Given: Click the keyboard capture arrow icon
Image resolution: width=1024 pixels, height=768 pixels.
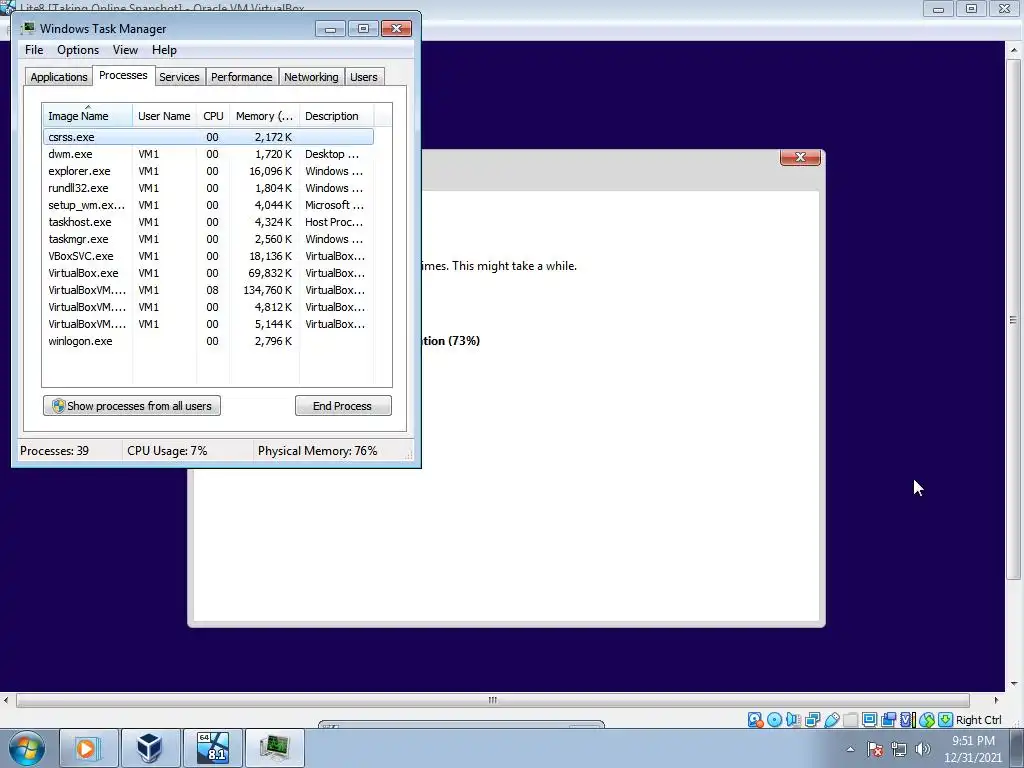Looking at the screenshot, I should pyautogui.click(x=945, y=720).
